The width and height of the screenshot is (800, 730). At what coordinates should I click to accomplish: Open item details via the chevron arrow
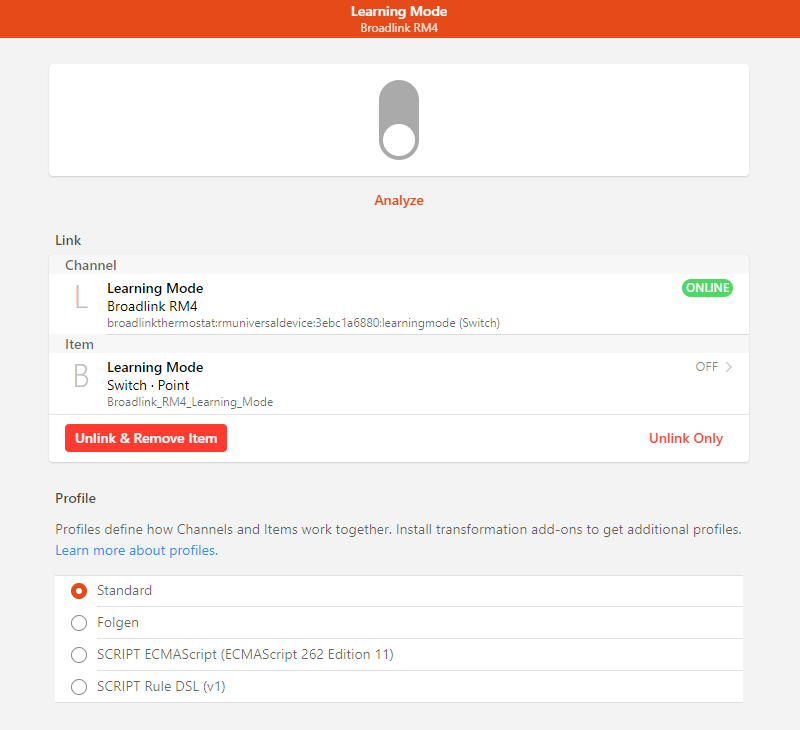pos(729,367)
